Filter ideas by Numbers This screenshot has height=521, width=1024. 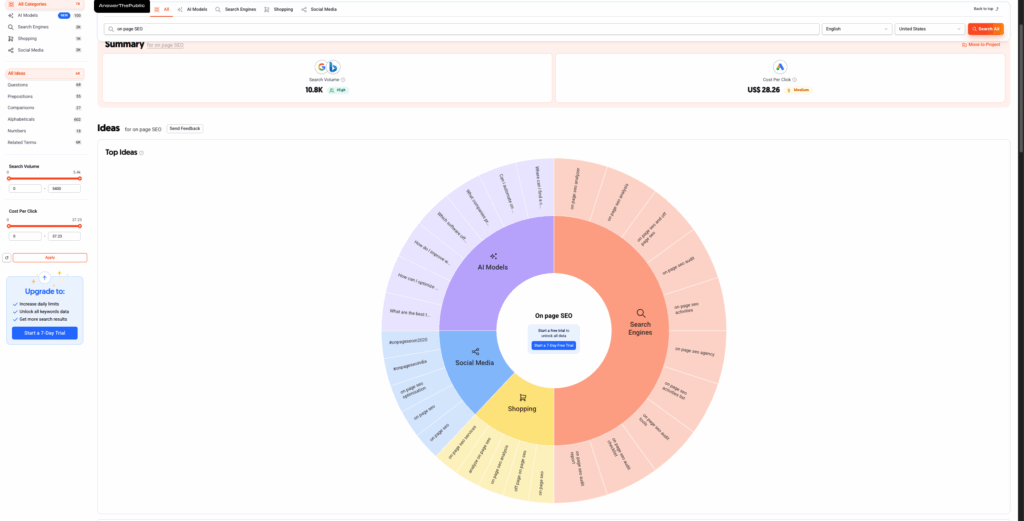pos(44,131)
